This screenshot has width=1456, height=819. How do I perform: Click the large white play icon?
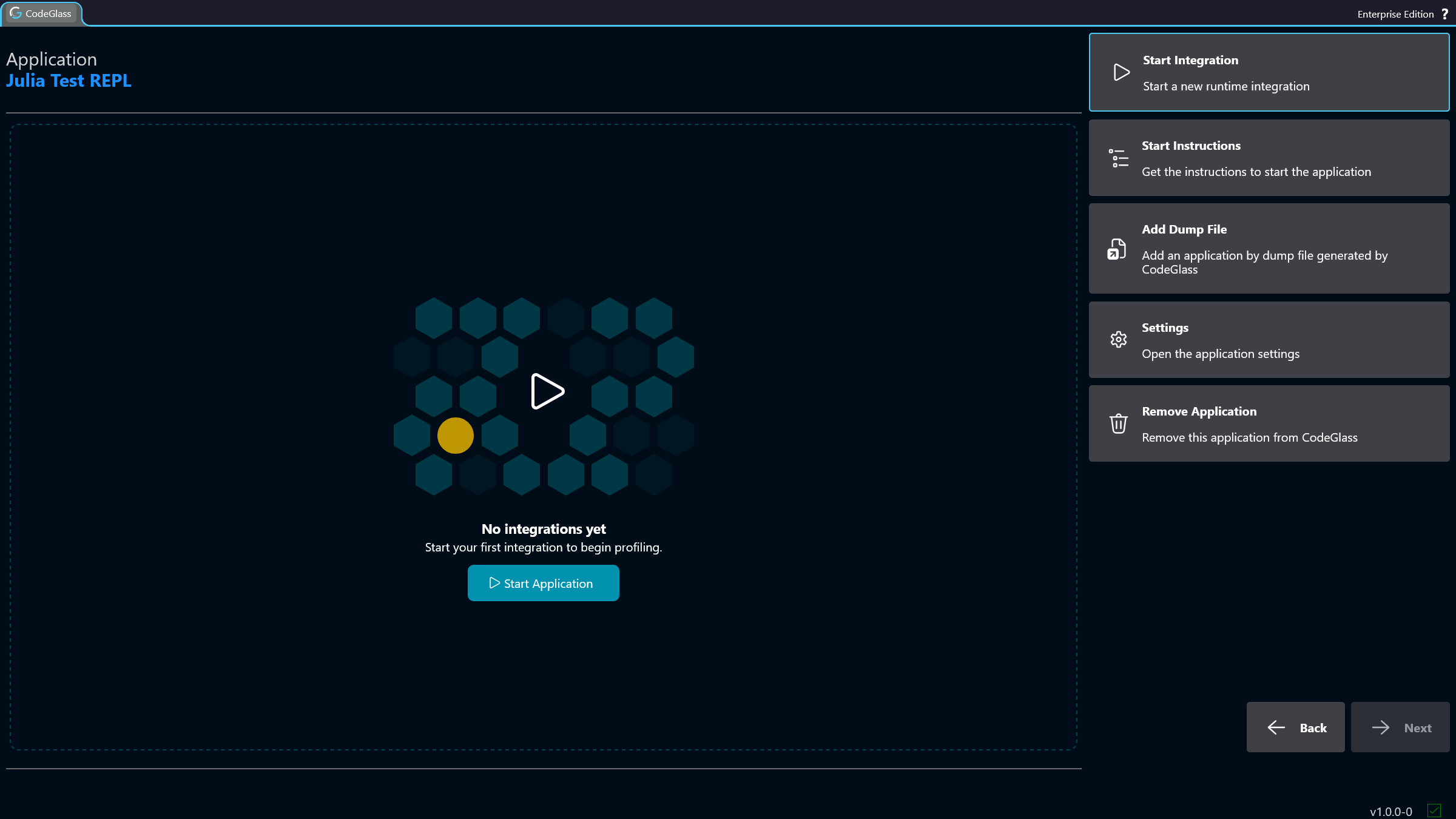(547, 391)
